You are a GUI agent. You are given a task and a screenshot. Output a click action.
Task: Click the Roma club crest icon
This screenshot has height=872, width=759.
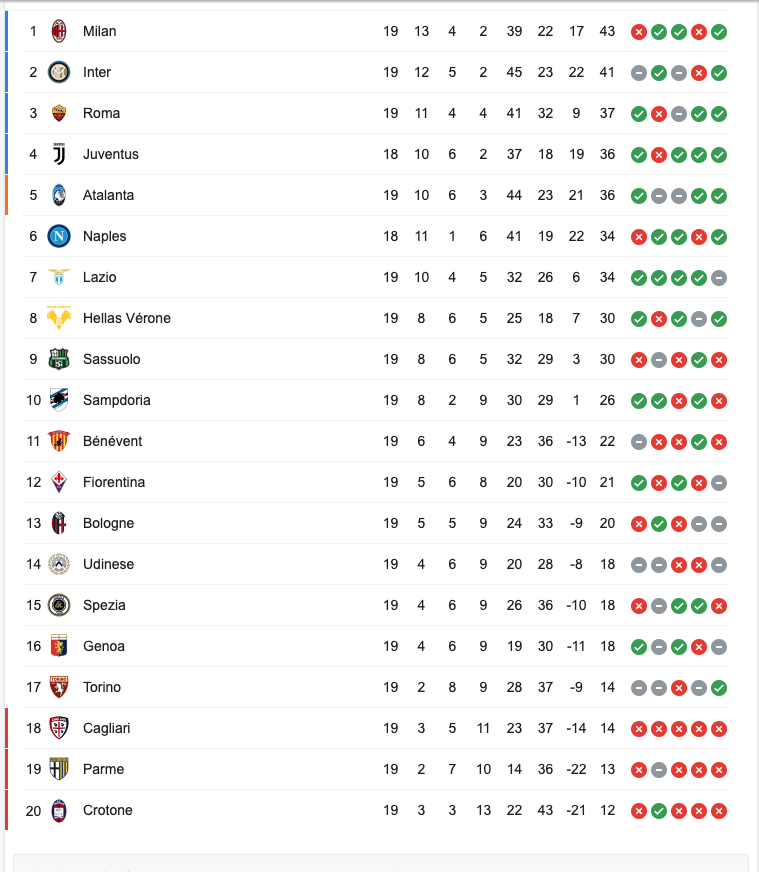pyautogui.click(x=60, y=113)
